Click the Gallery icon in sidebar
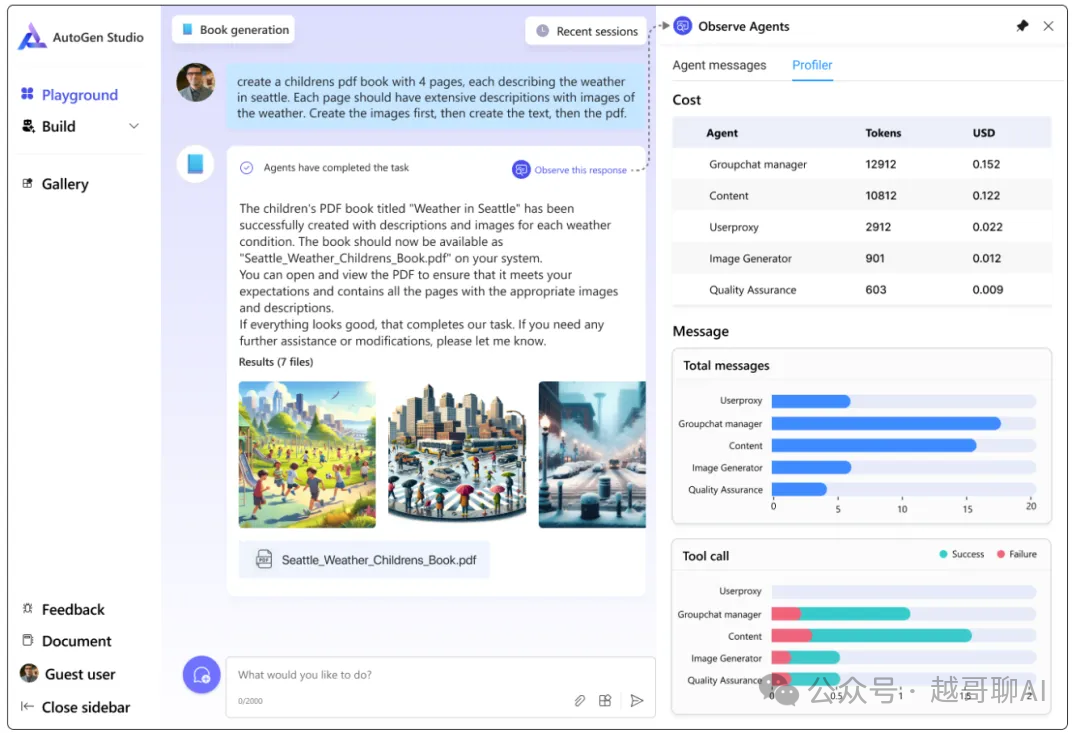1080x733 pixels. pyautogui.click(x=28, y=183)
